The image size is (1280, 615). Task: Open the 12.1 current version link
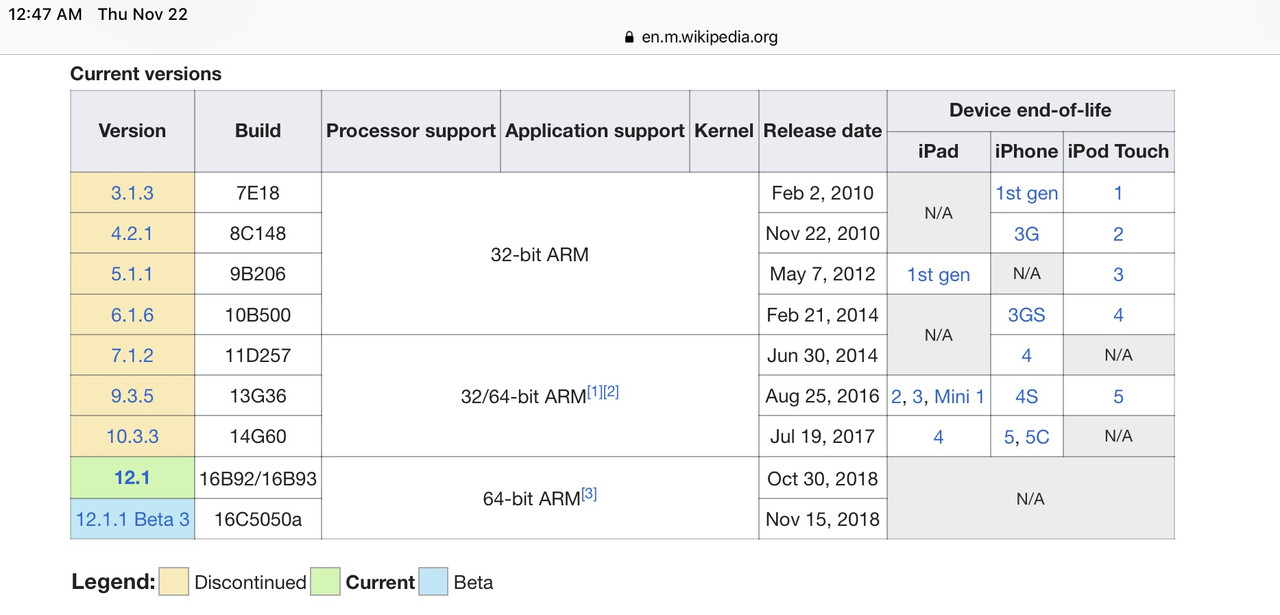(x=132, y=478)
